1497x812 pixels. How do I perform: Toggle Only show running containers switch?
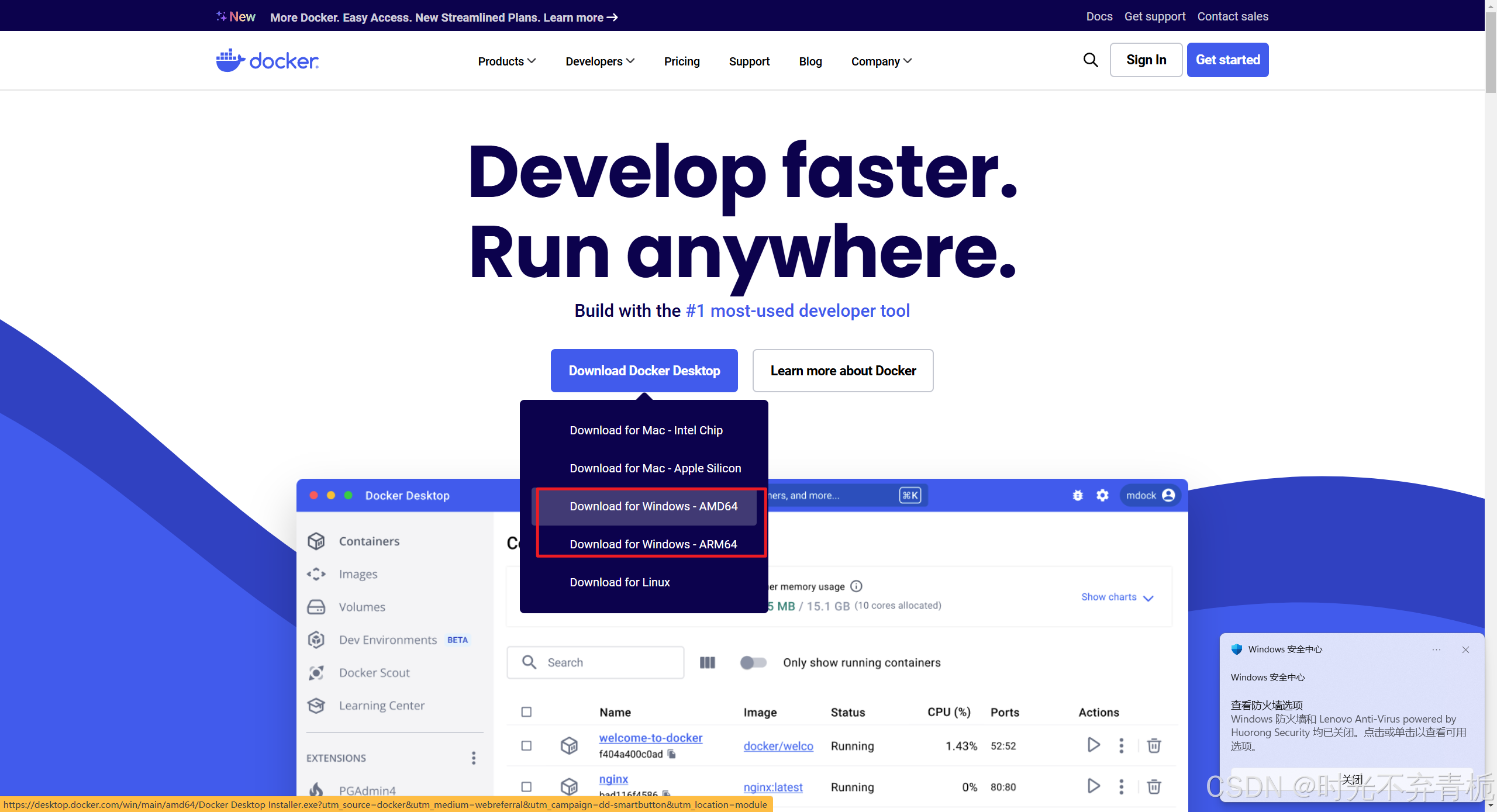pyautogui.click(x=753, y=662)
